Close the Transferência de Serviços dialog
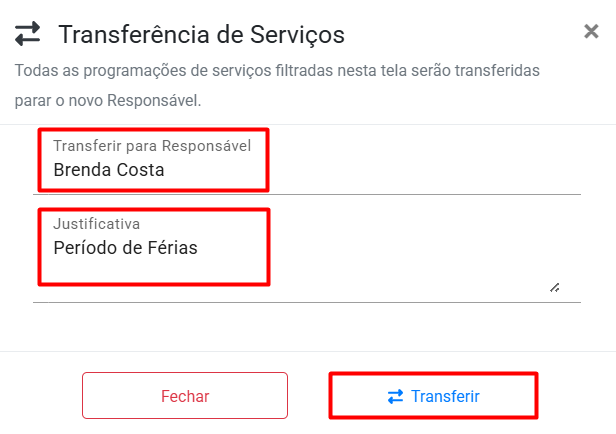616x434 pixels. [591, 32]
